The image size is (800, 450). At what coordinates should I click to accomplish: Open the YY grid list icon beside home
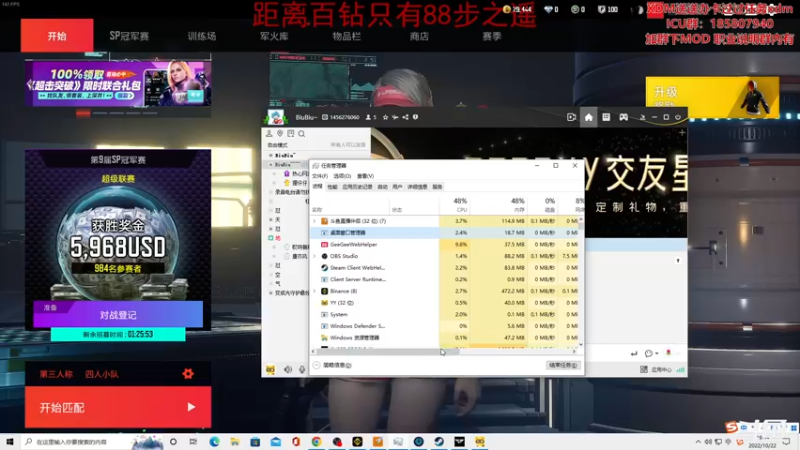click(x=606, y=117)
